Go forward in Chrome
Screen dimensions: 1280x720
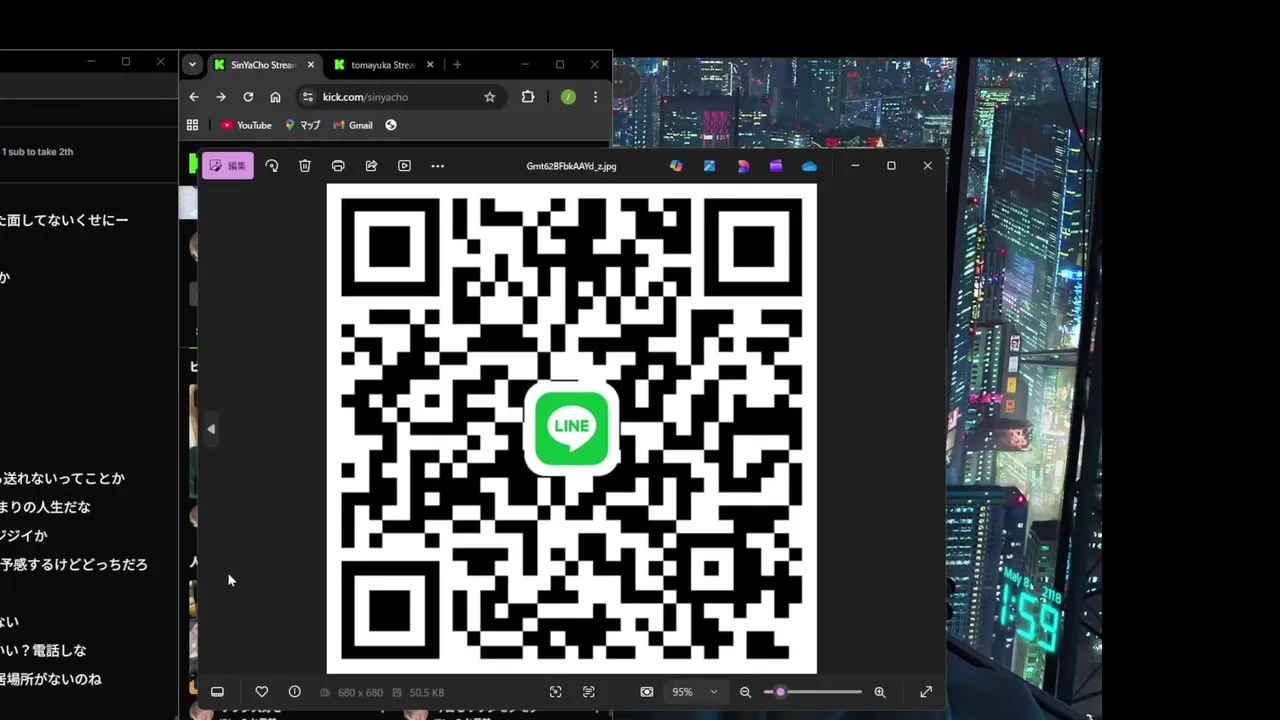pyautogui.click(x=221, y=97)
